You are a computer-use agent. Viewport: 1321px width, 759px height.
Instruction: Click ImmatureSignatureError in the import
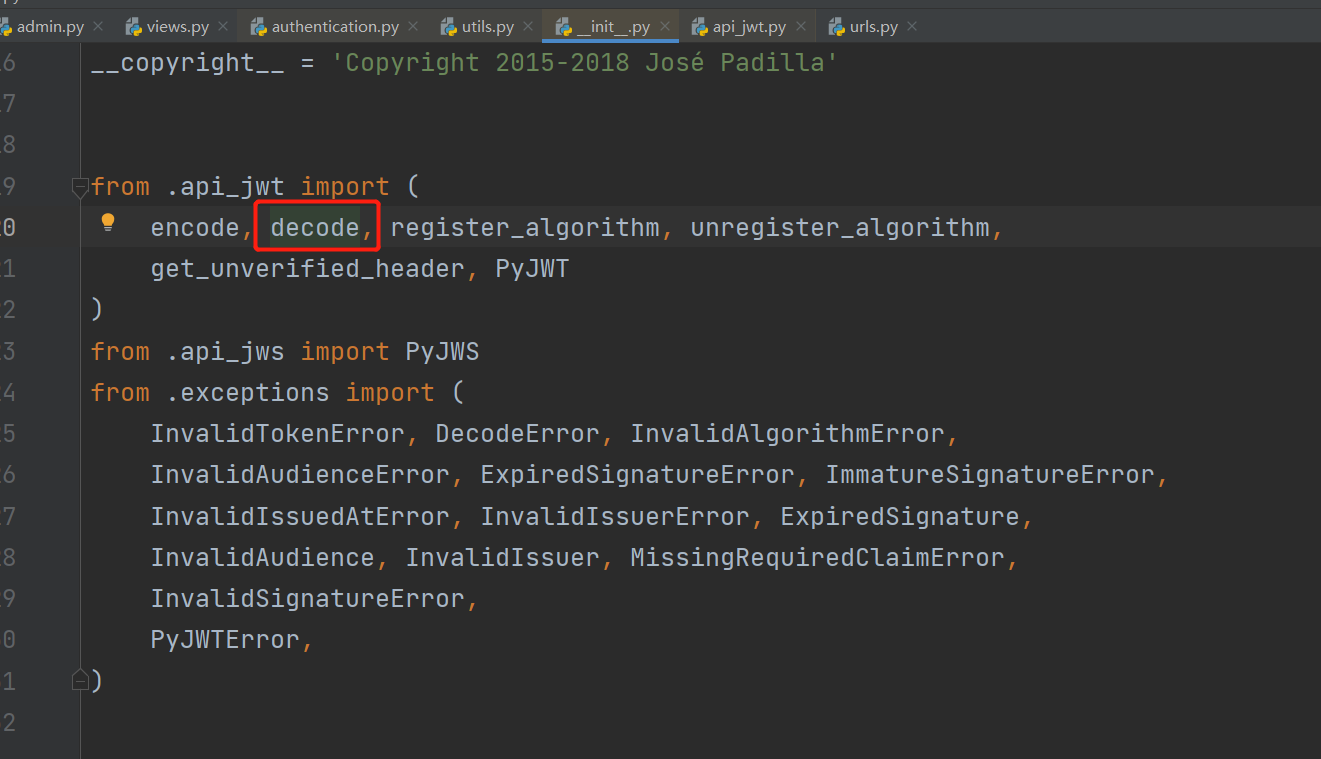990,475
